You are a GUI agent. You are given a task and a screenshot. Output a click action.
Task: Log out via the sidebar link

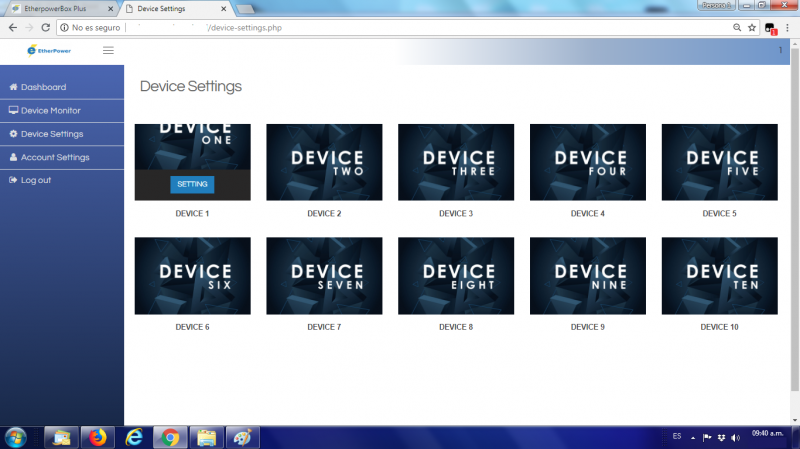coord(36,180)
